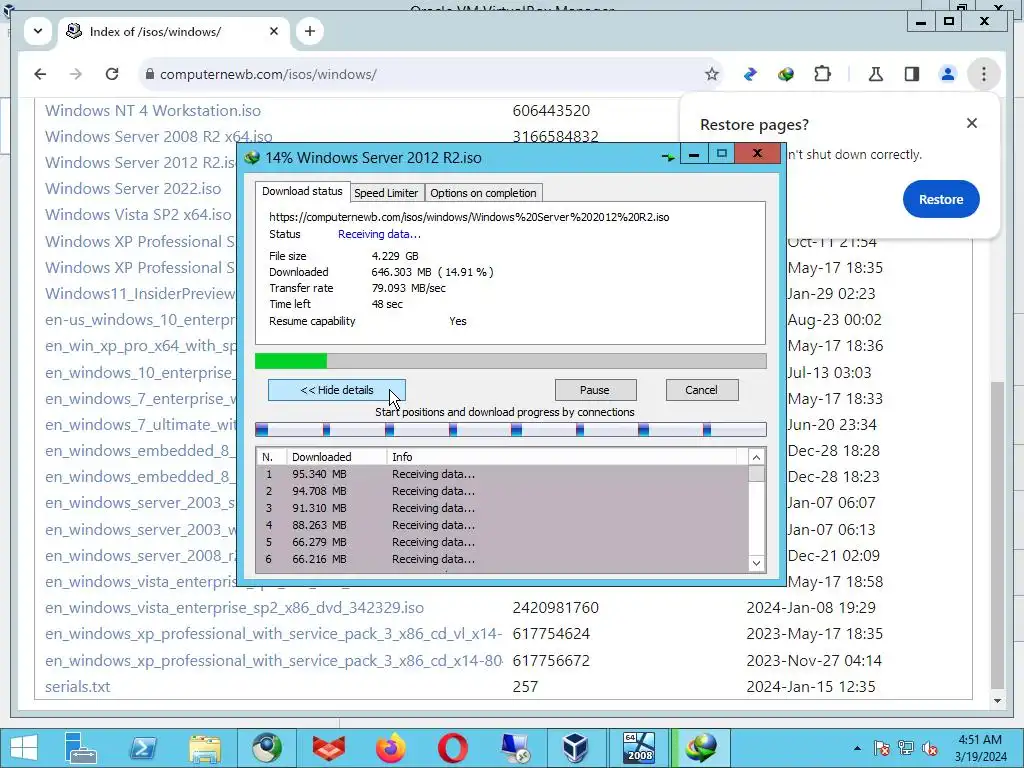Image resolution: width=1024 pixels, height=768 pixels.
Task: Open a new Chrome tab
Action: 310,31
